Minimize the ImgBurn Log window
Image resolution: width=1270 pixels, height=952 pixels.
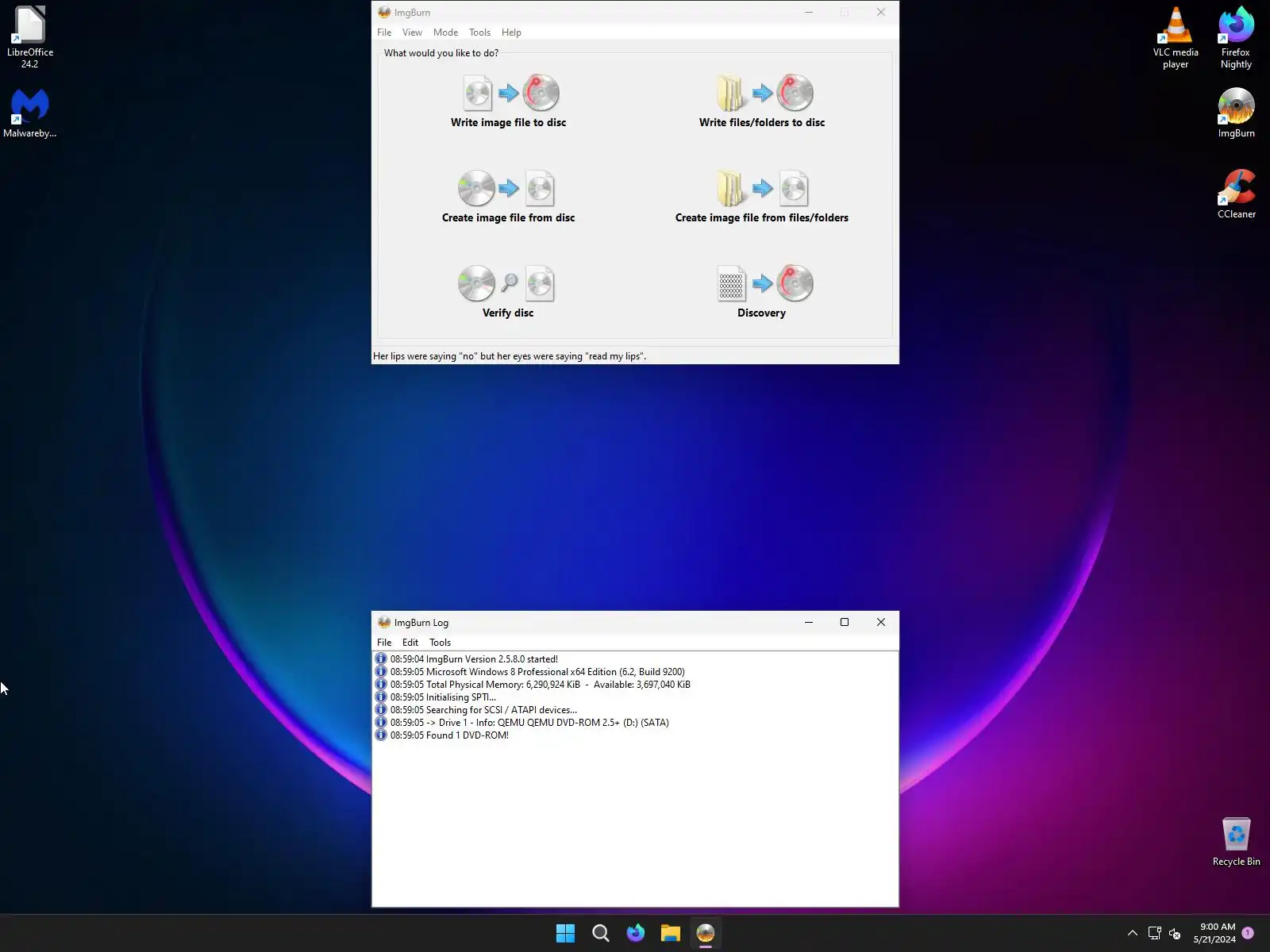(809, 622)
